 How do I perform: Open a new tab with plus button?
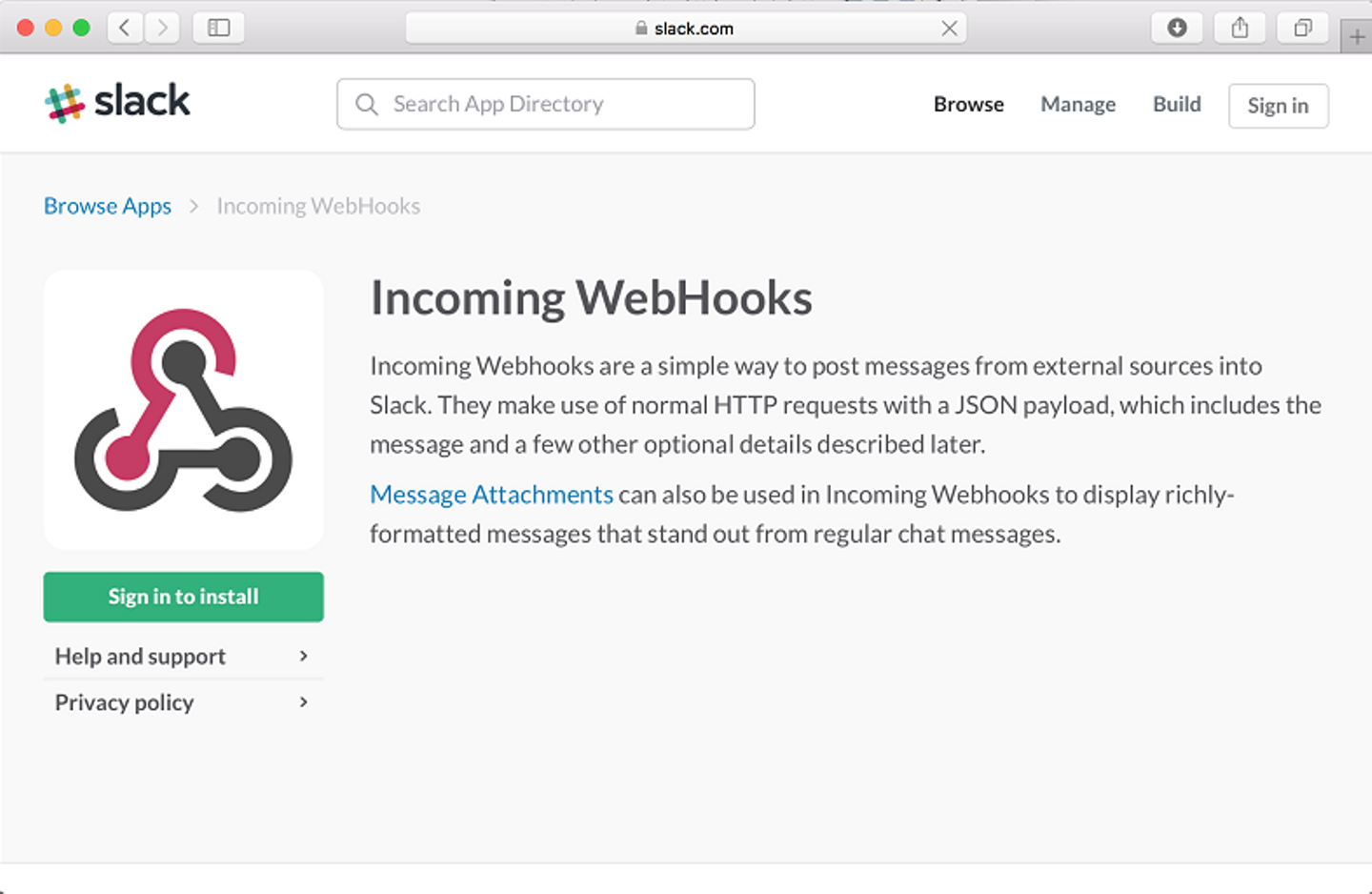pos(1357,37)
